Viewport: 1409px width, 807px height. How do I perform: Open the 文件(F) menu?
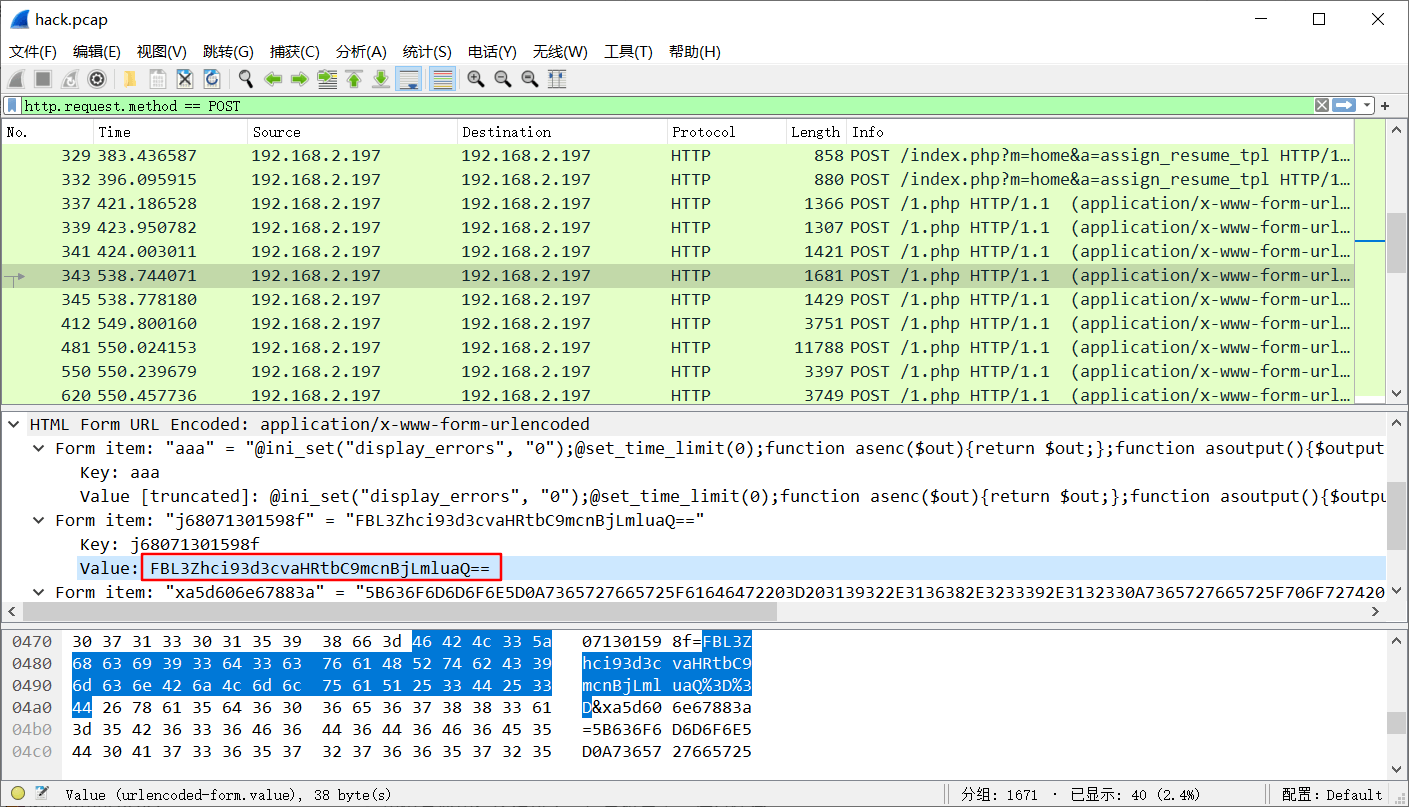[33, 52]
